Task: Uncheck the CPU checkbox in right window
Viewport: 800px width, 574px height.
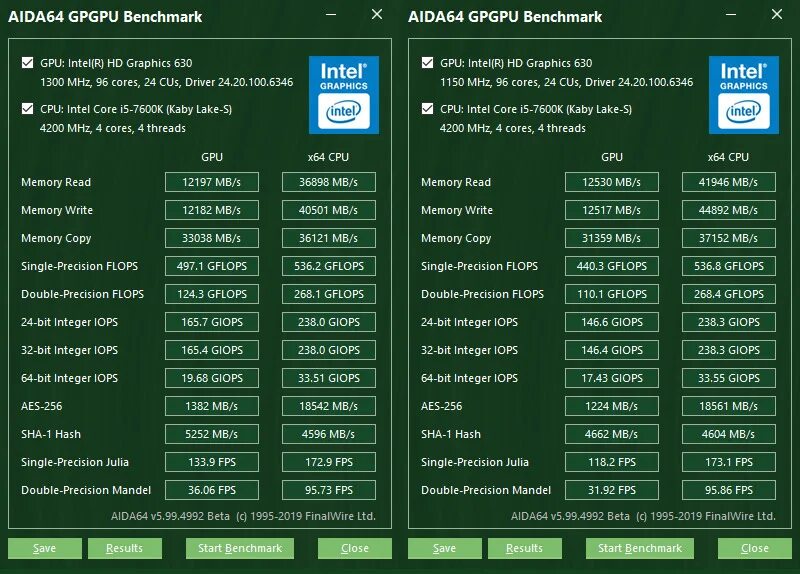Action: [428, 109]
